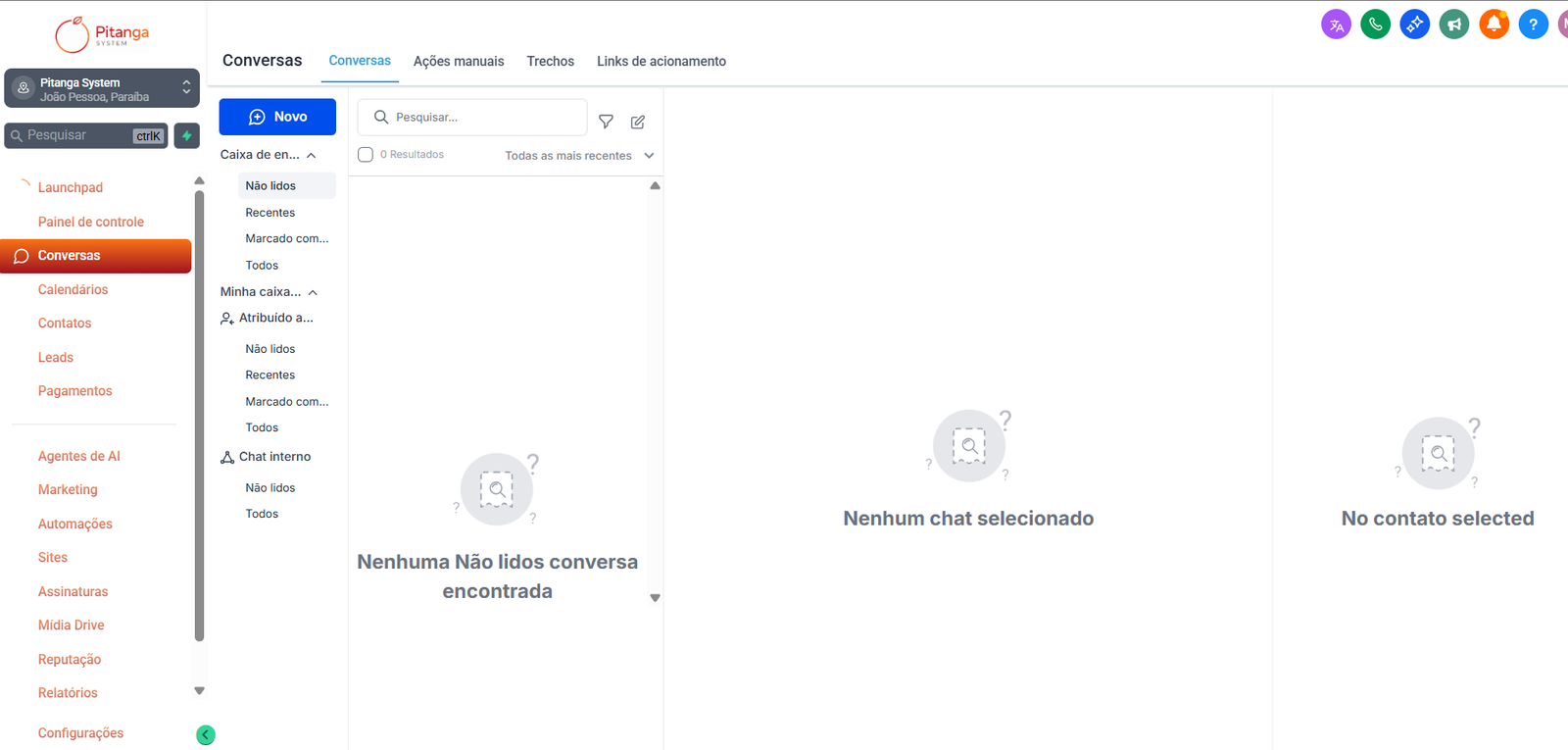Open the green phone dialer icon

(x=1376, y=25)
